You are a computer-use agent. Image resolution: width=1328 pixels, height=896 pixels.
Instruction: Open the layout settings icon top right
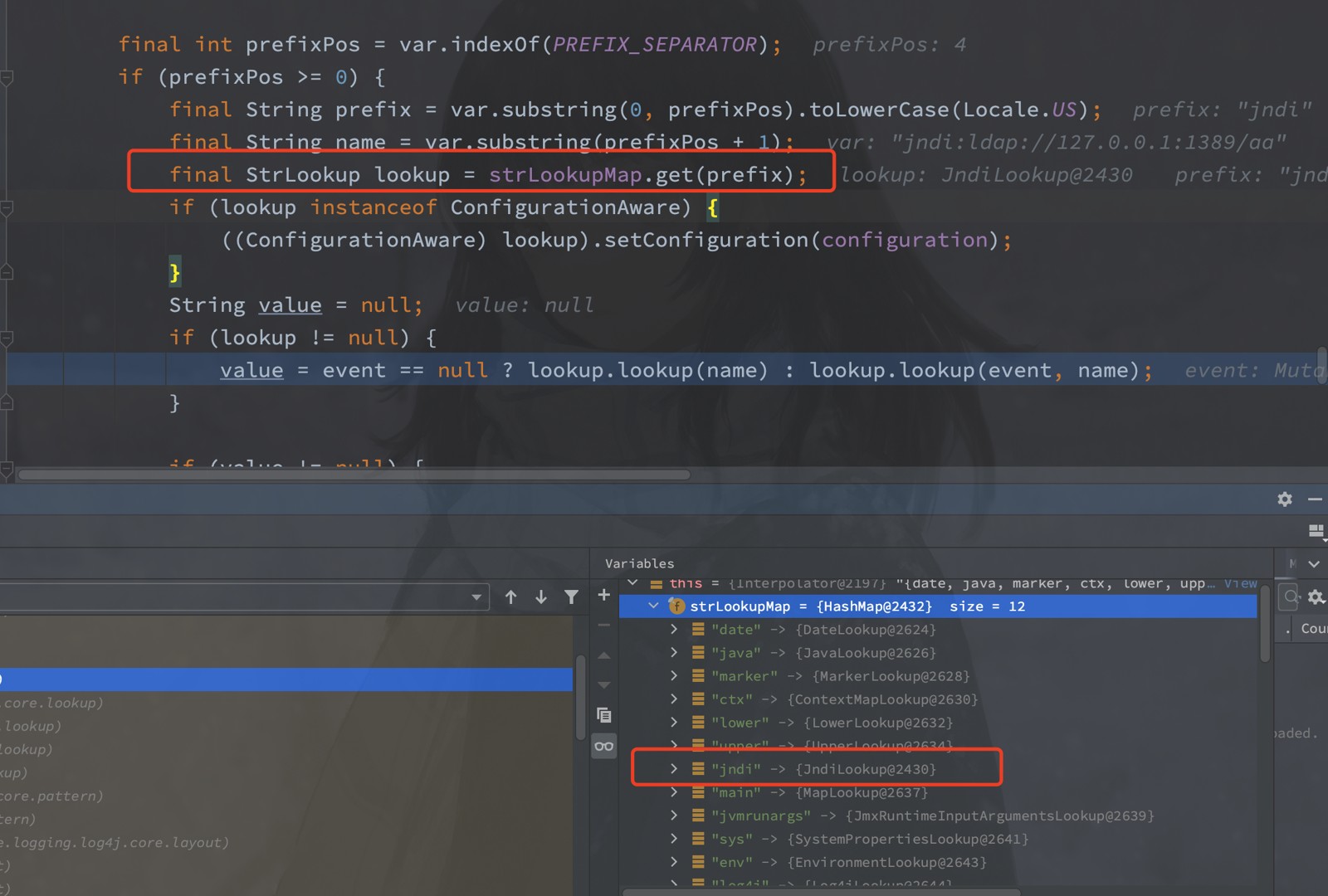click(1316, 530)
